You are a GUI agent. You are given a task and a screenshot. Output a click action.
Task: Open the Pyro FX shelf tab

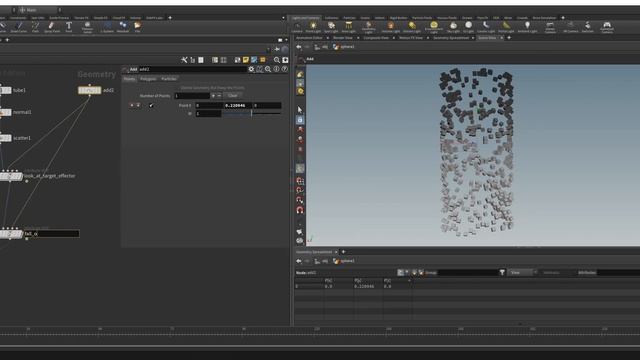(482, 18)
